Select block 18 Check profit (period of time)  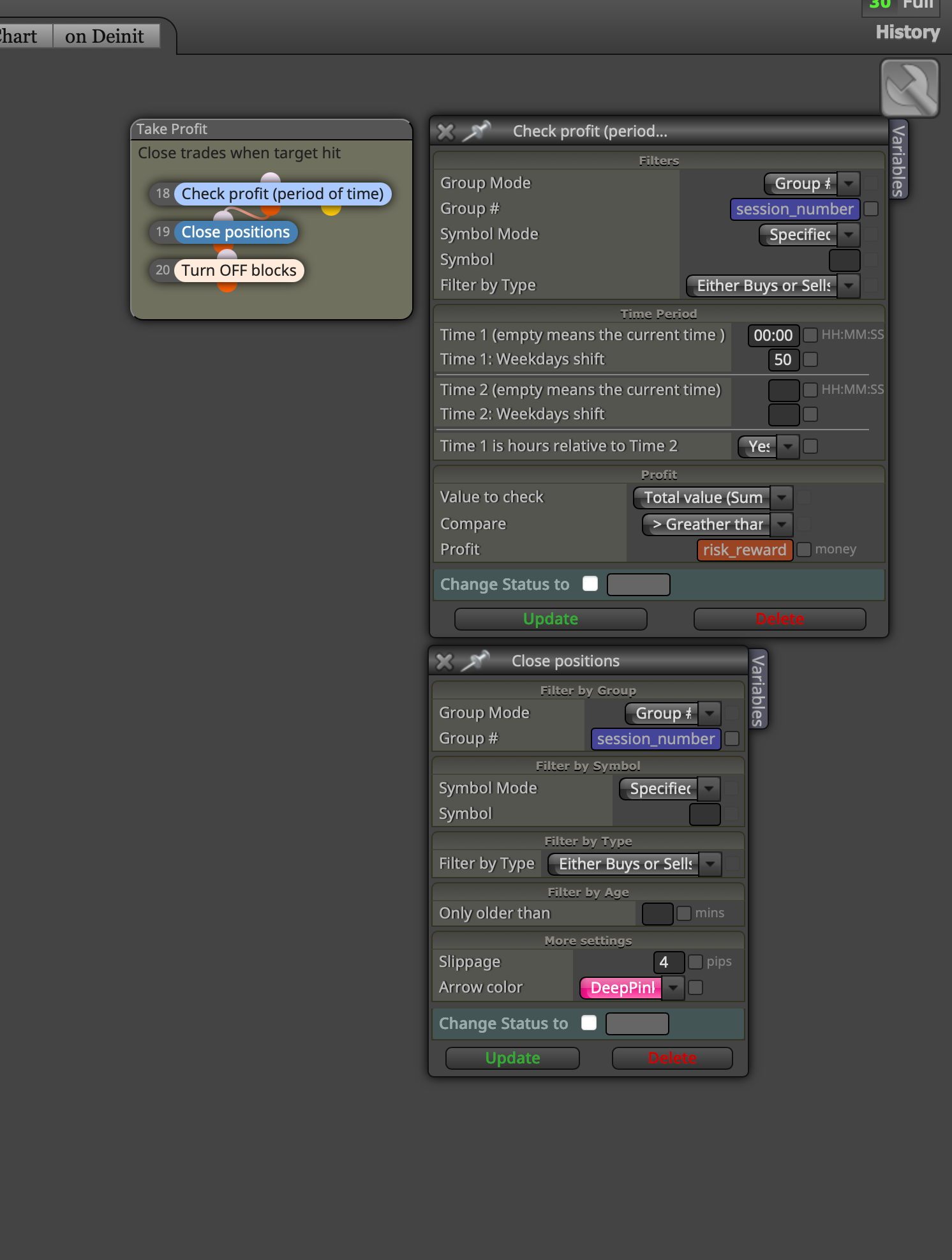(282, 193)
